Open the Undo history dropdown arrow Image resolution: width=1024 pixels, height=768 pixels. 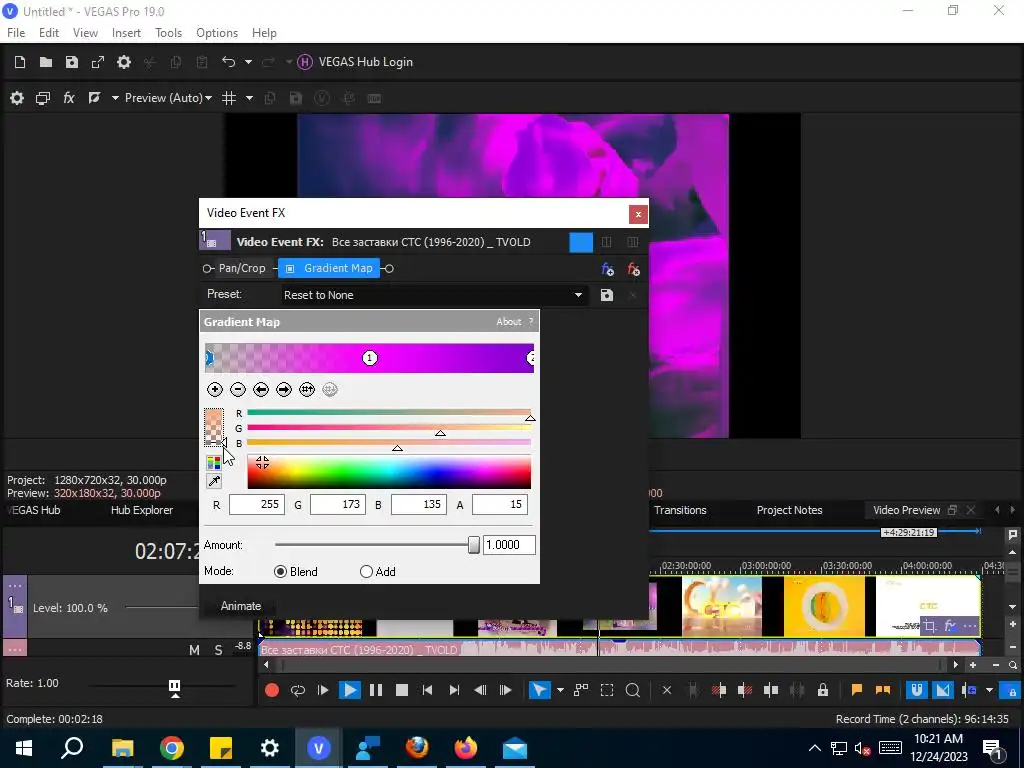coord(248,62)
